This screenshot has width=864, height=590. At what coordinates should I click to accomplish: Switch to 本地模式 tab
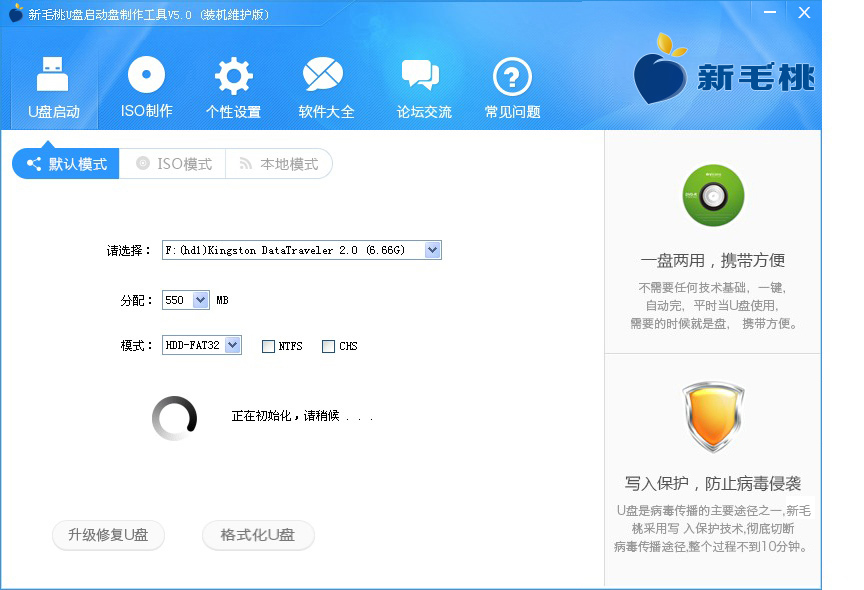pos(279,164)
